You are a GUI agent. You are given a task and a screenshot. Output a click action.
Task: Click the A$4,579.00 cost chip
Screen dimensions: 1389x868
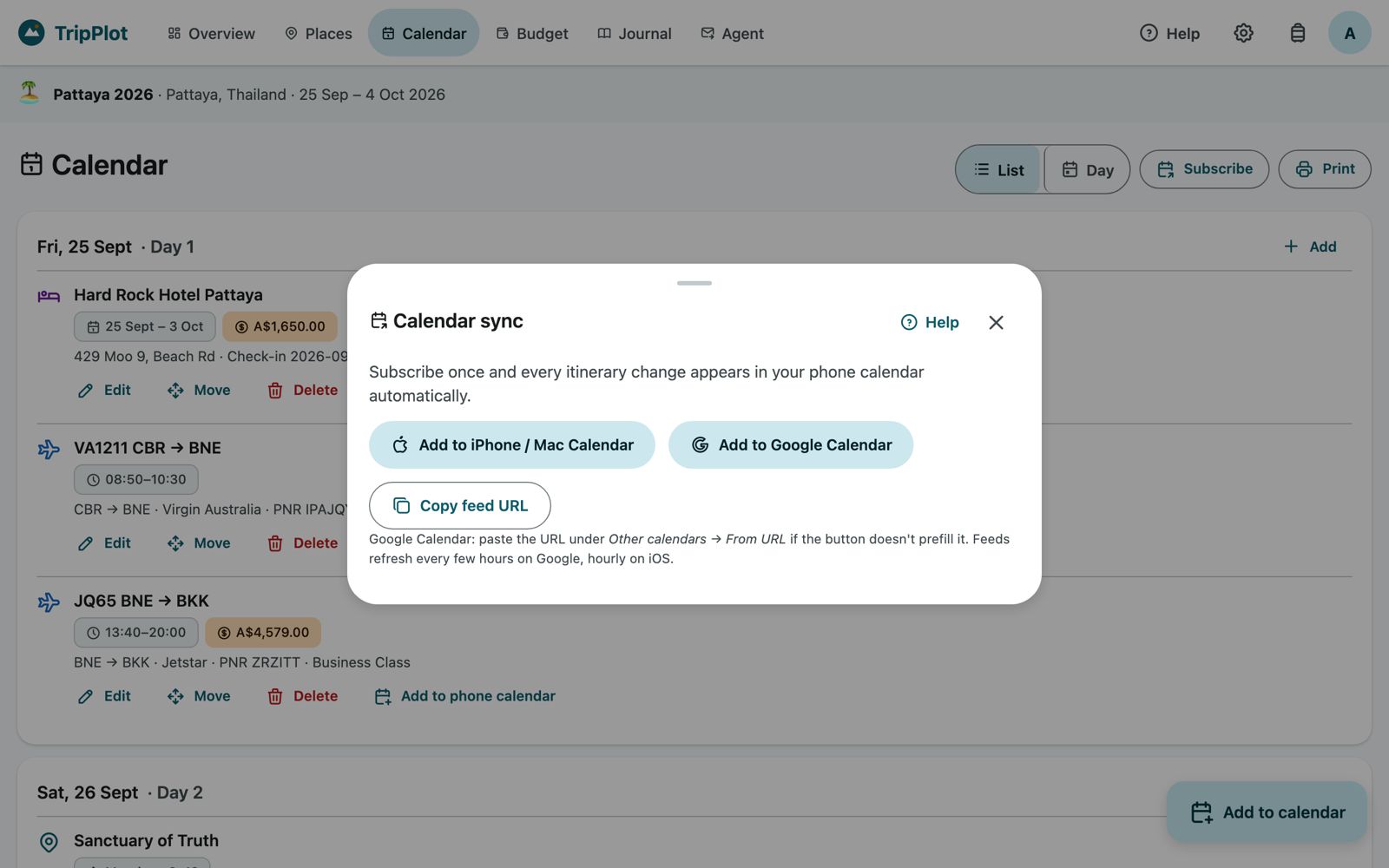[263, 632]
